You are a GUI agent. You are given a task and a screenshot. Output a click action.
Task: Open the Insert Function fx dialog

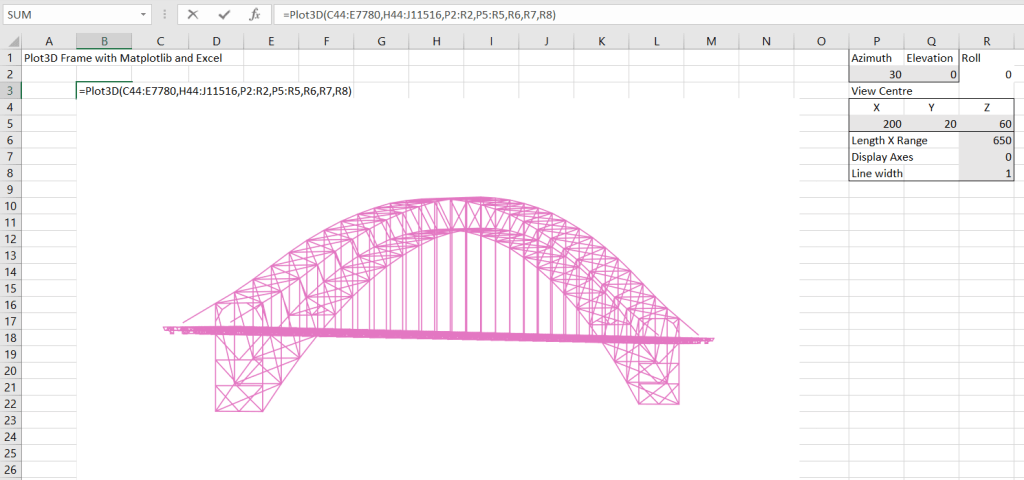coord(255,15)
